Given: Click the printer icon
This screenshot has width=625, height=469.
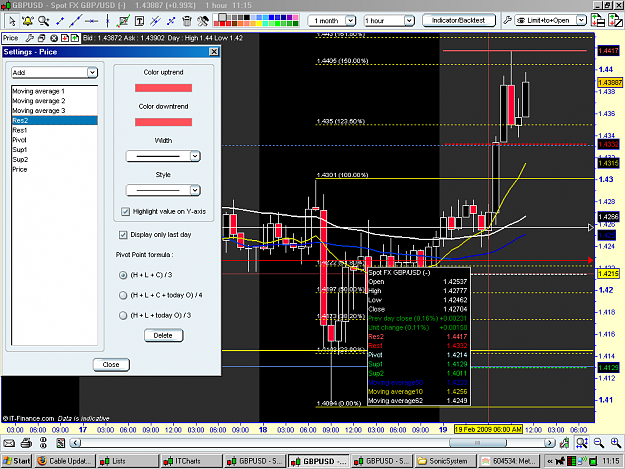Looking at the screenshot, I should coord(26,443).
